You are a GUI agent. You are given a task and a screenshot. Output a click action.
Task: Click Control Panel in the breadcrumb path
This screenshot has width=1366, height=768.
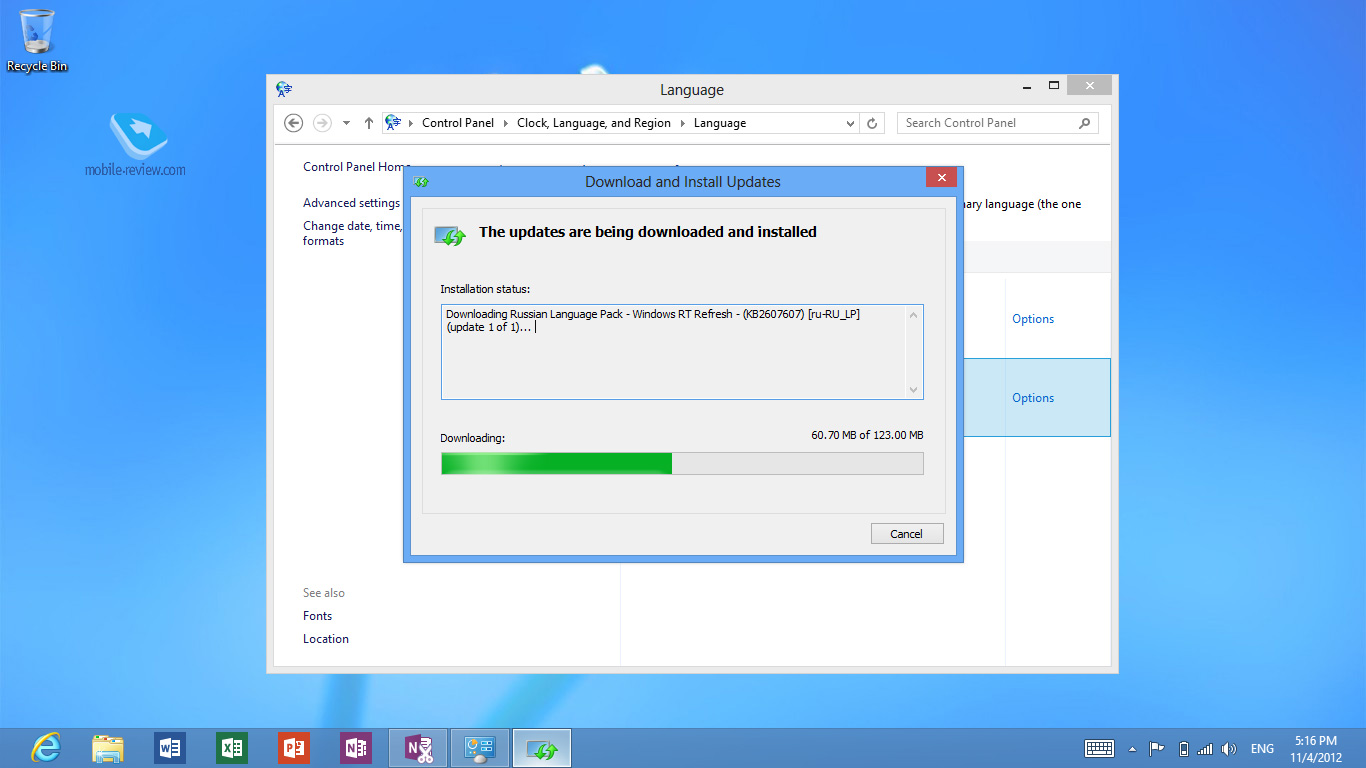point(458,123)
